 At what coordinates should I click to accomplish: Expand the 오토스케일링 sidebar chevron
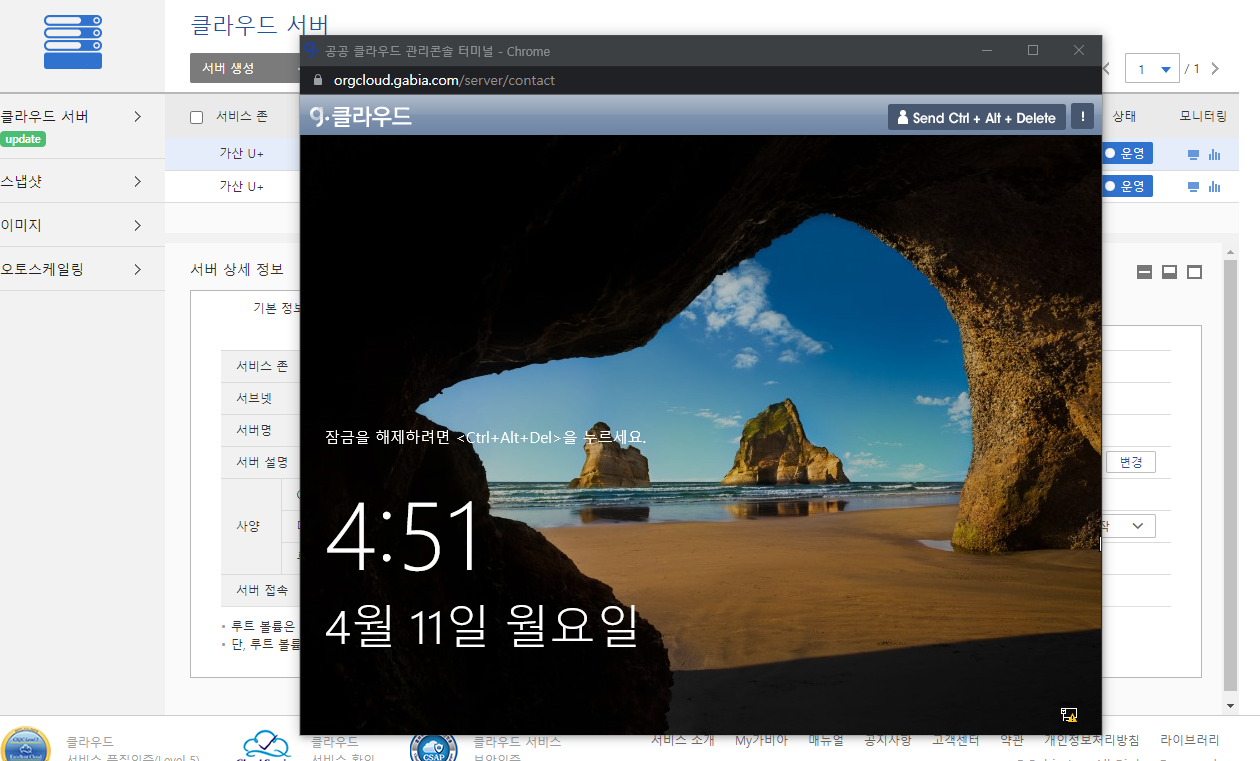tap(138, 270)
